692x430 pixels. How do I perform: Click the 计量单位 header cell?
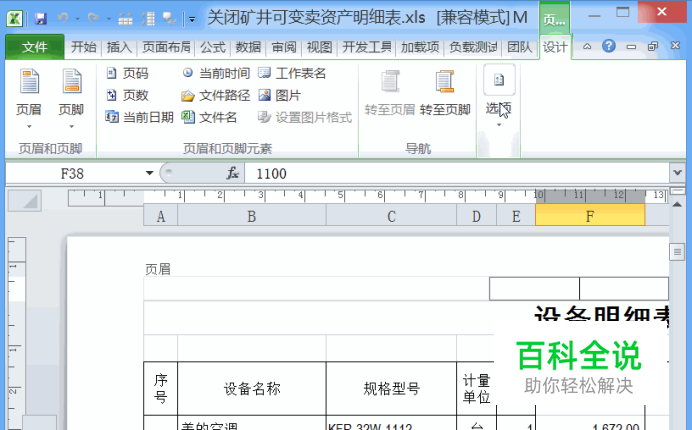(x=476, y=389)
